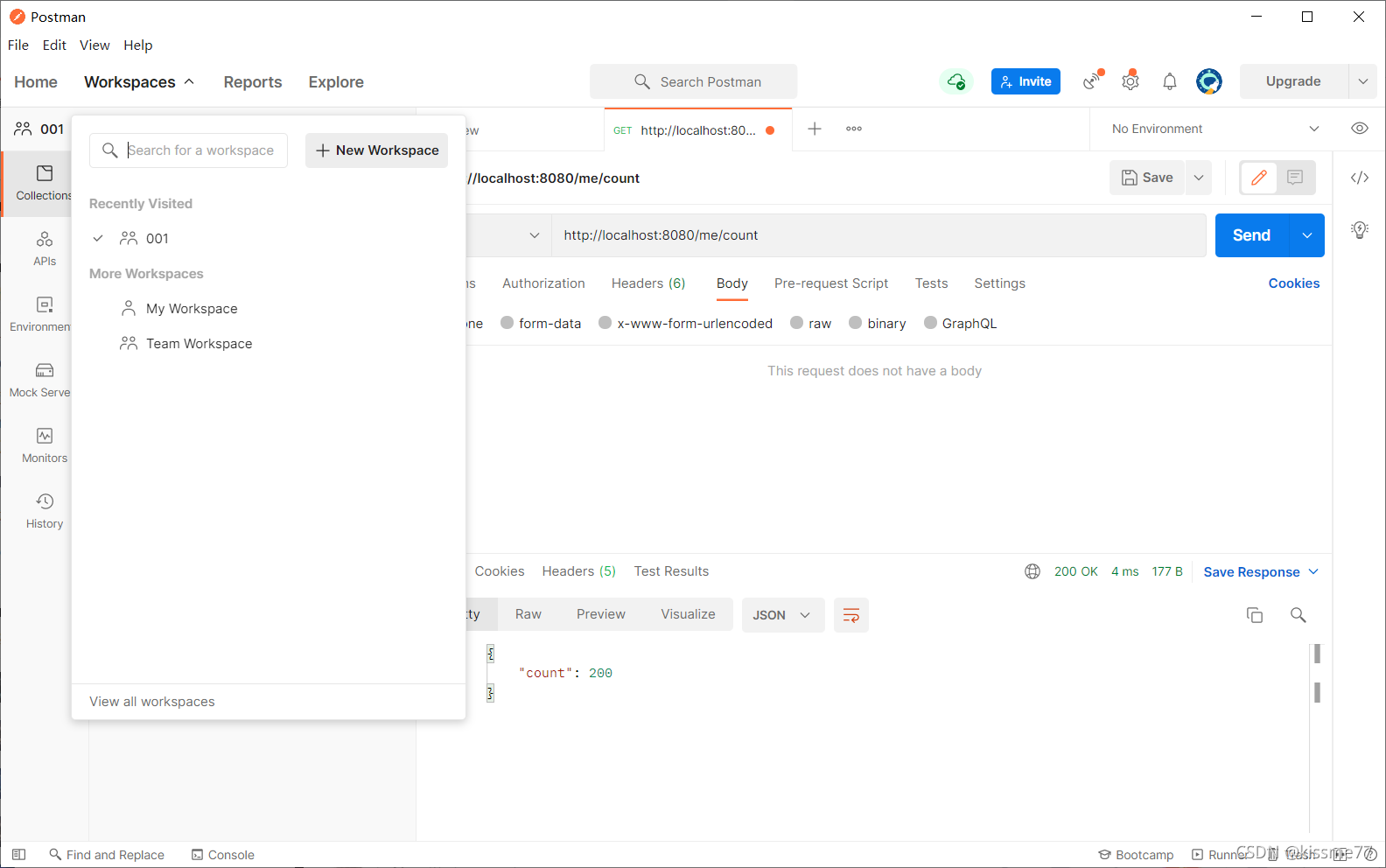
Task: Click the cloud sync status icon
Action: click(x=956, y=81)
